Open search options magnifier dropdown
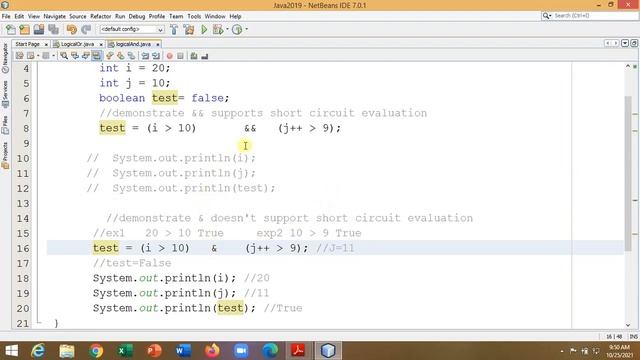This screenshot has width=640, height=360. 547,16
